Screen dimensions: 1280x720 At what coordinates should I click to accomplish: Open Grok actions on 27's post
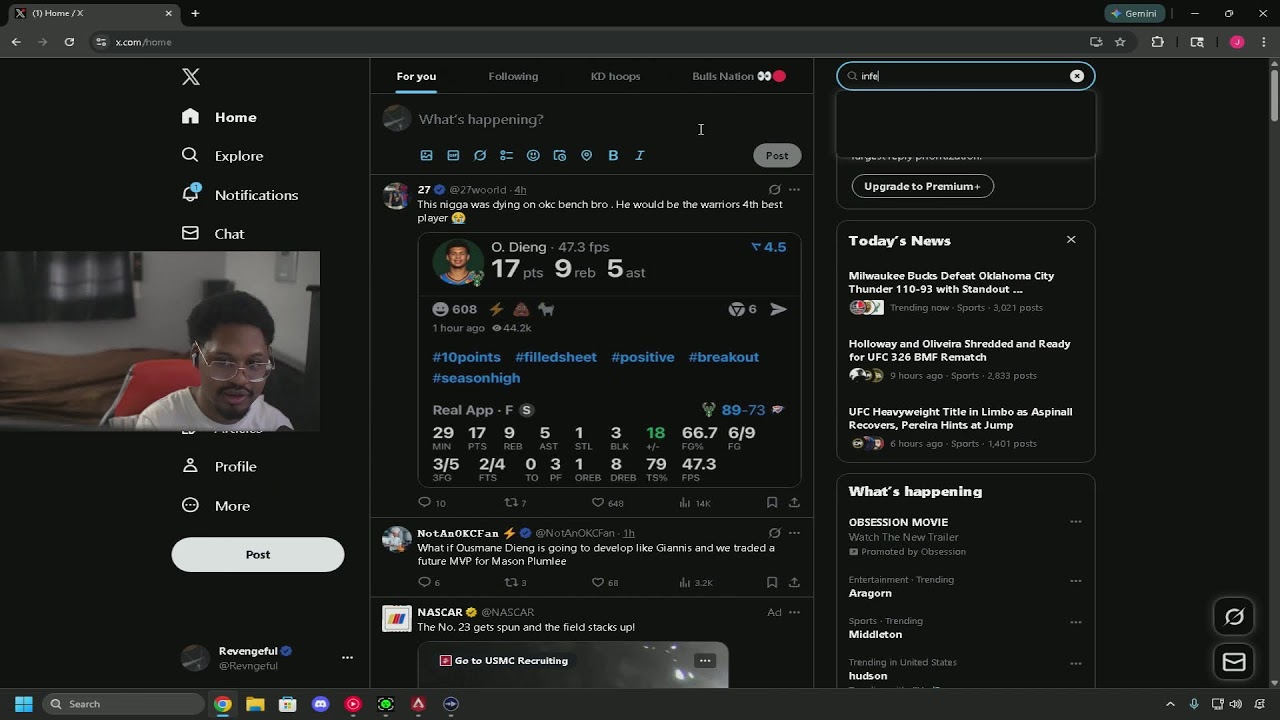tap(775, 190)
